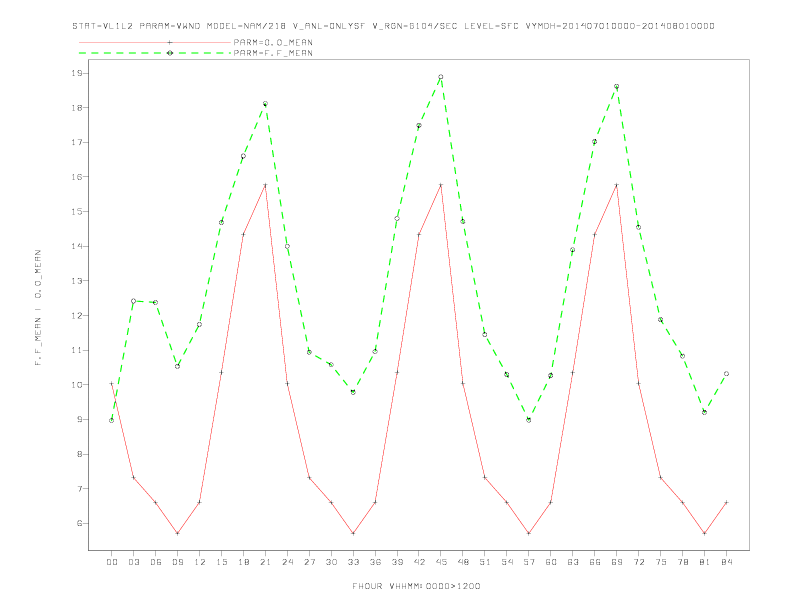Click the x-axis tick label 60
792x612 pixels.
coord(551,562)
